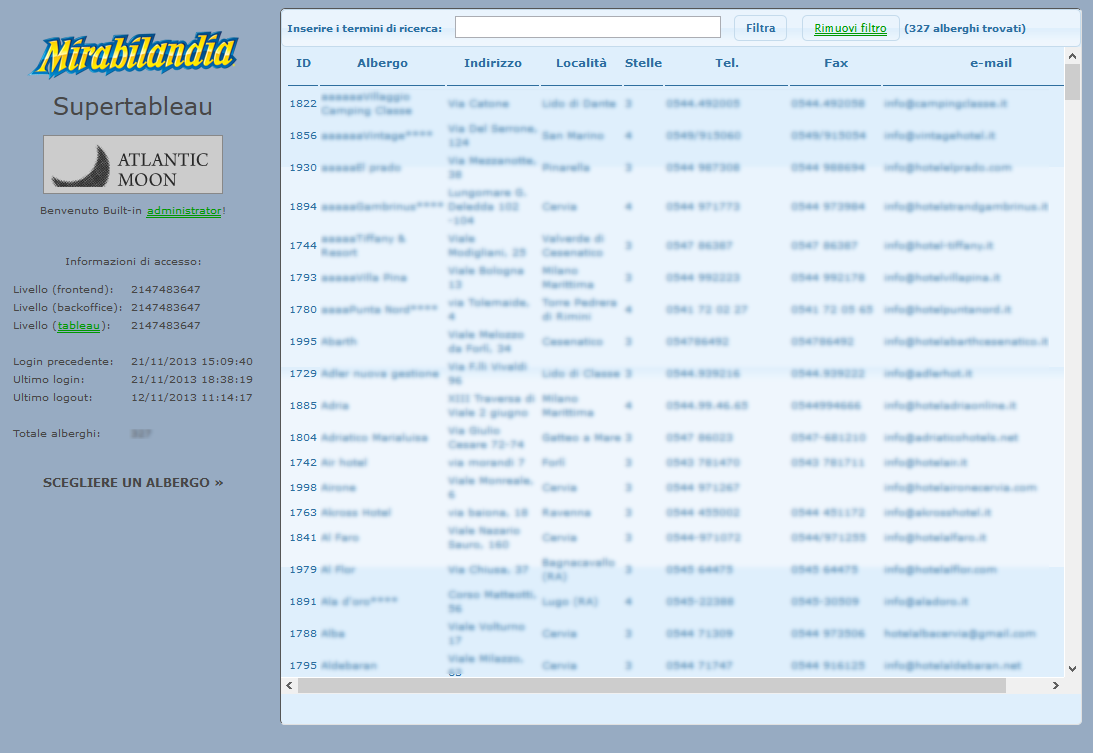
Task: Click the horizontal scrollbar left arrow
Action: (x=289, y=685)
